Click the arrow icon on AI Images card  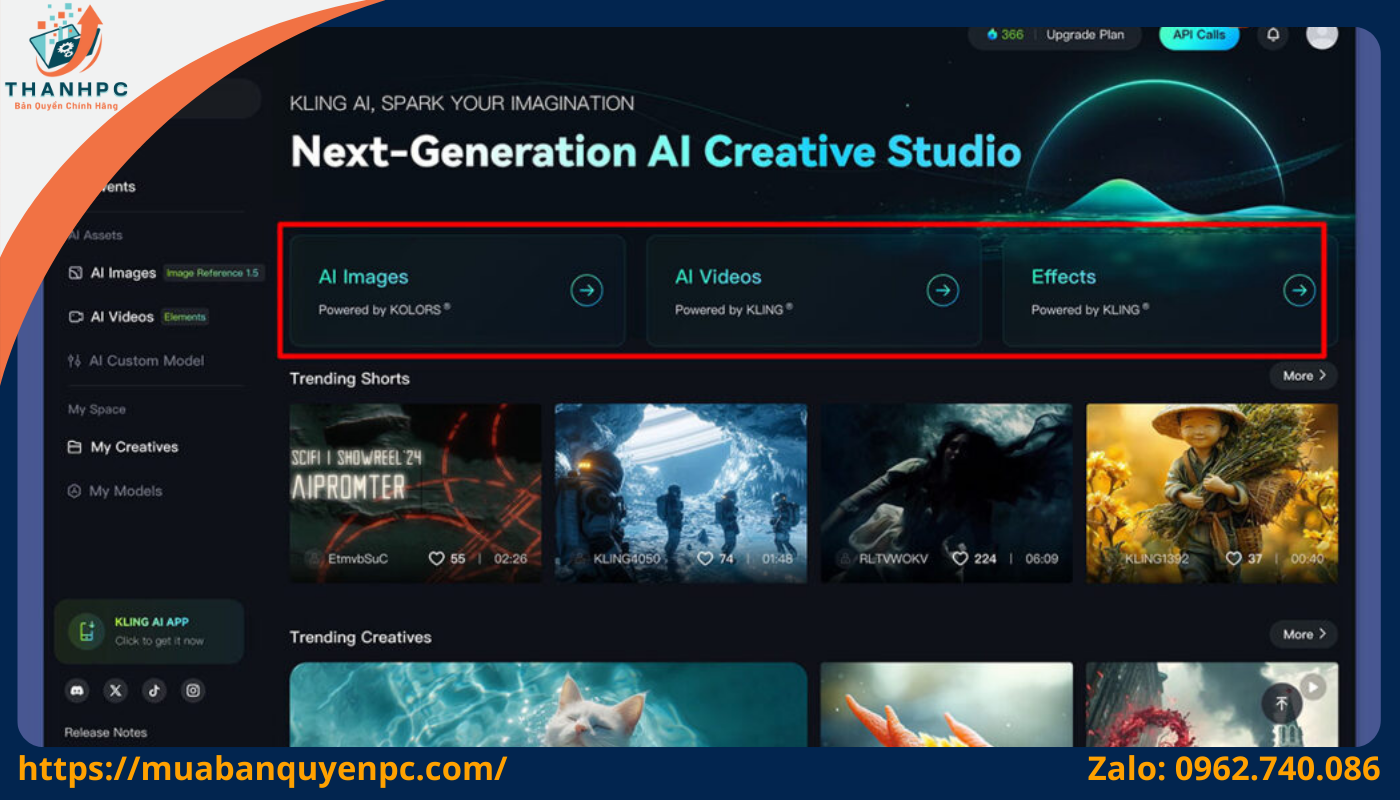(587, 291)
